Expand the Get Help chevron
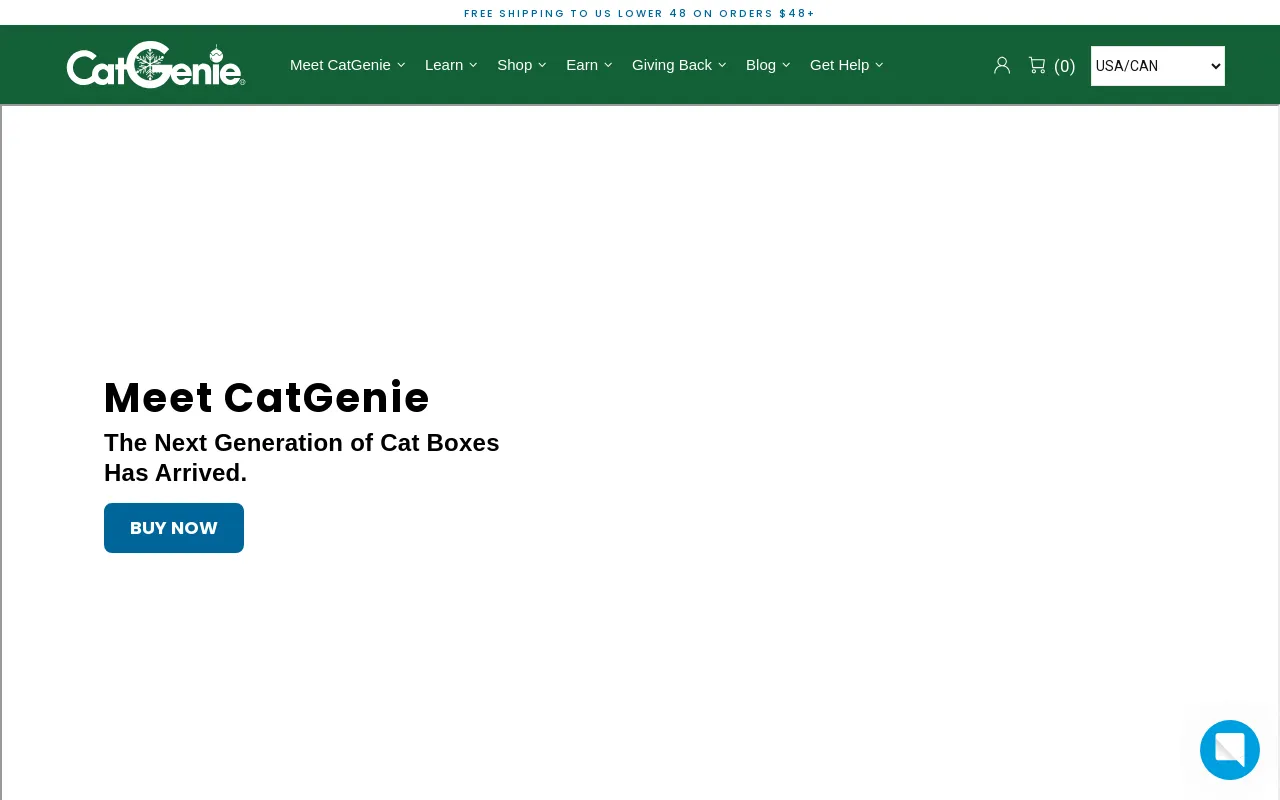Image resolution: width=1280 pixels, height=800 pixels. point(879,64)
